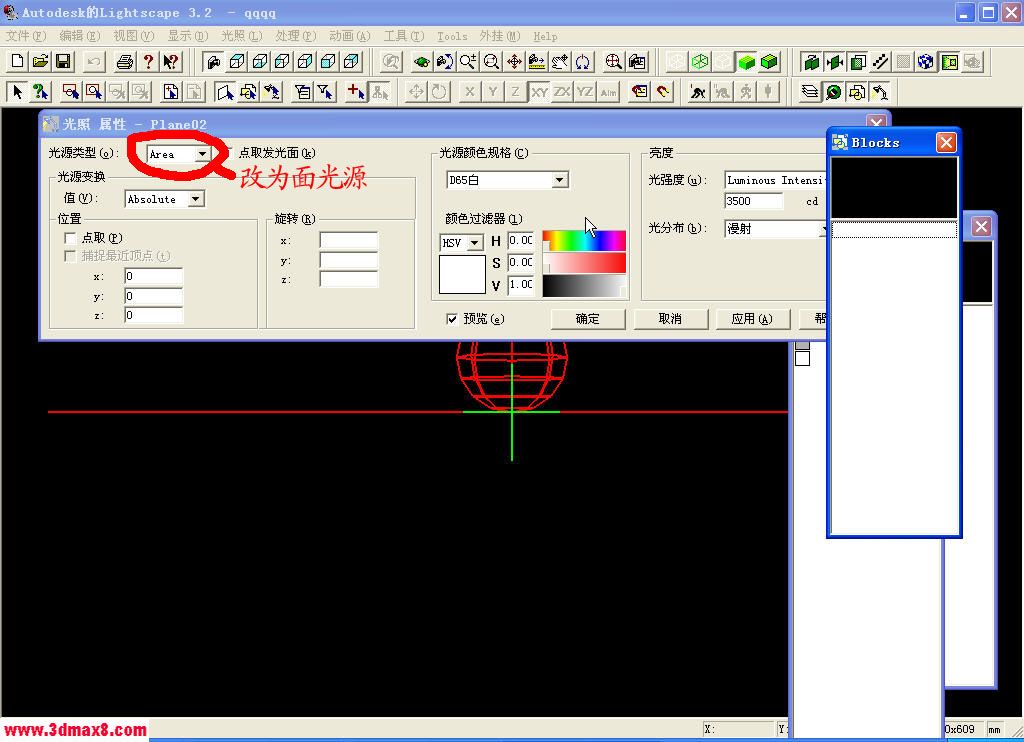Click the luminous intensity 3500 field
1024x742 pixels.
tap(754, 201)
